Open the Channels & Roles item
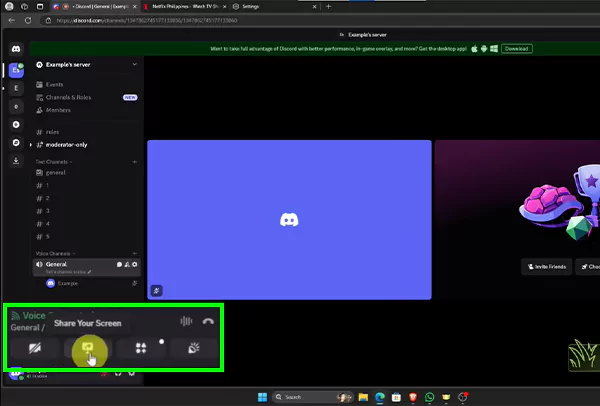The width and height of the screenshot is (600, 406). (x=70, y=97)
